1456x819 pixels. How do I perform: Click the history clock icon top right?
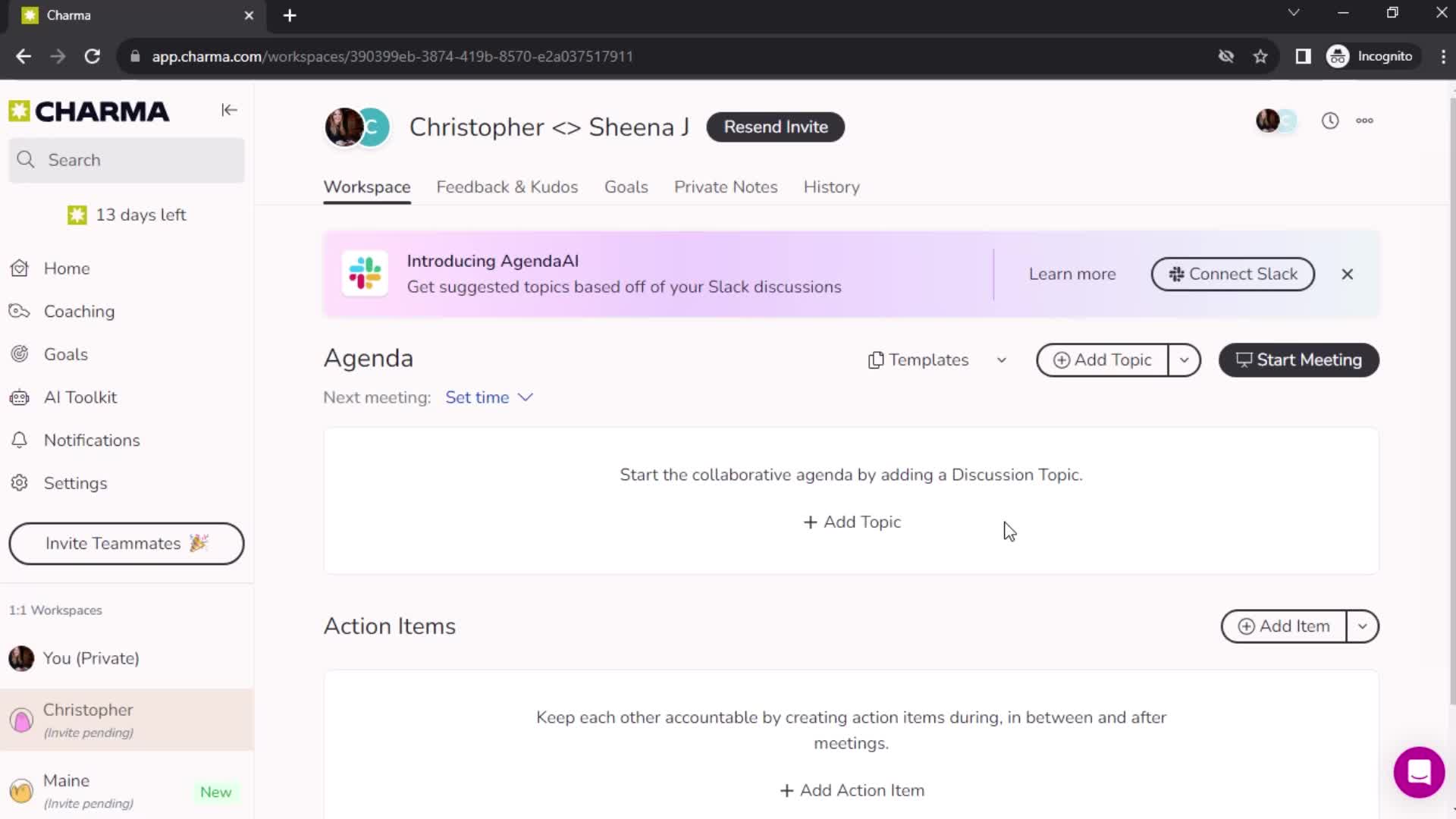click(x=1330, y=119)
